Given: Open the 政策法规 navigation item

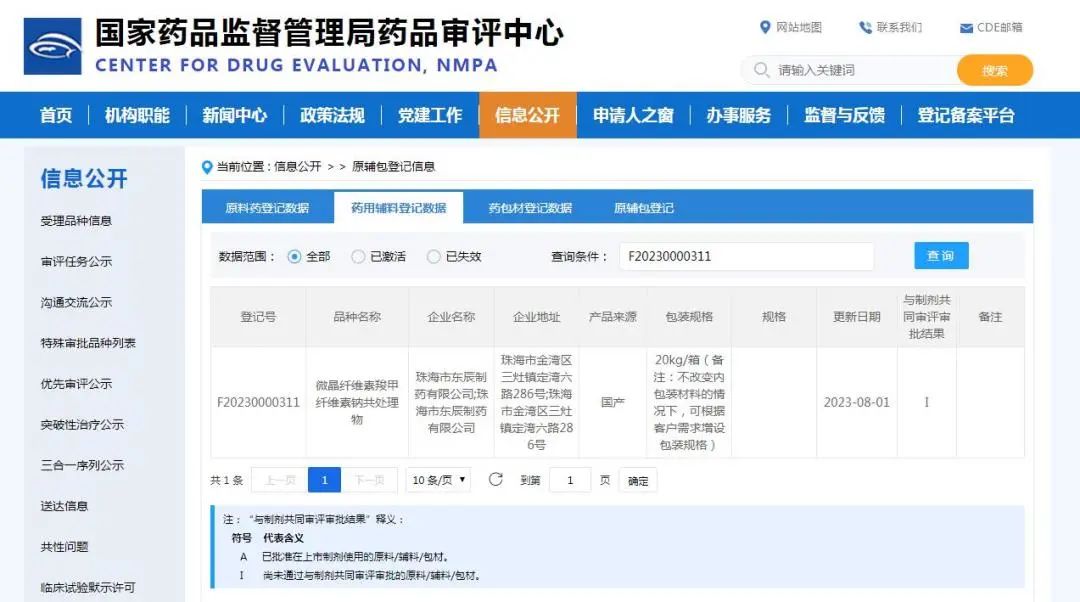Looking at the screenshot, I should tap(332, 115).
